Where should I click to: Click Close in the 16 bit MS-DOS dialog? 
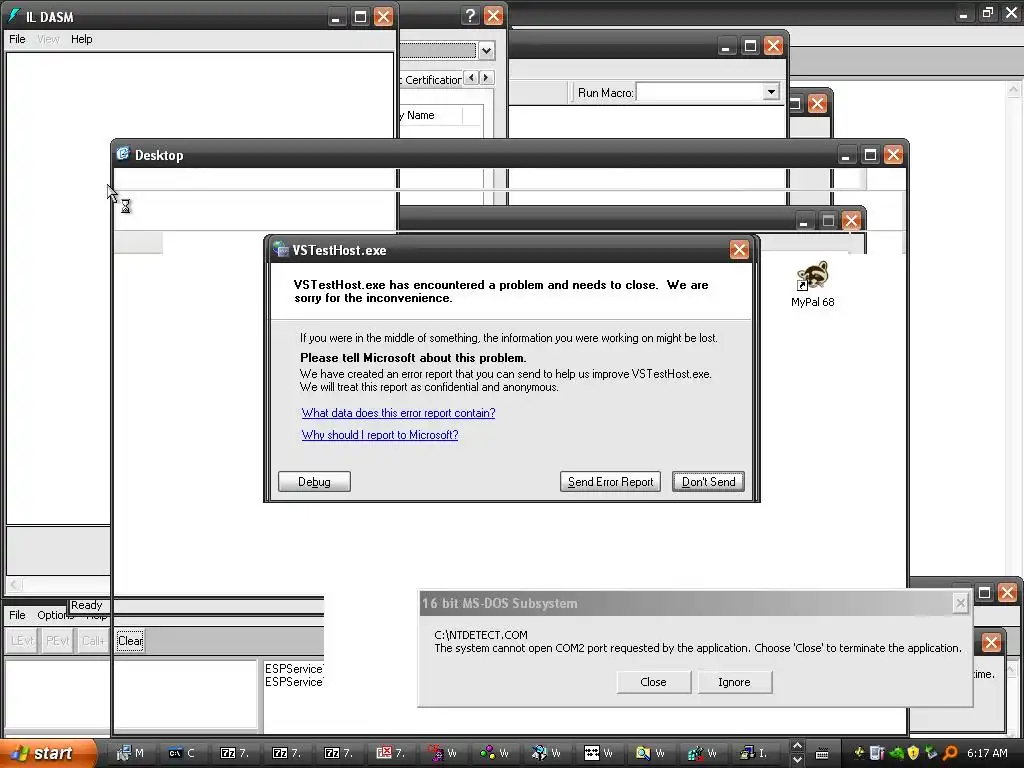[x=653, y=682]
